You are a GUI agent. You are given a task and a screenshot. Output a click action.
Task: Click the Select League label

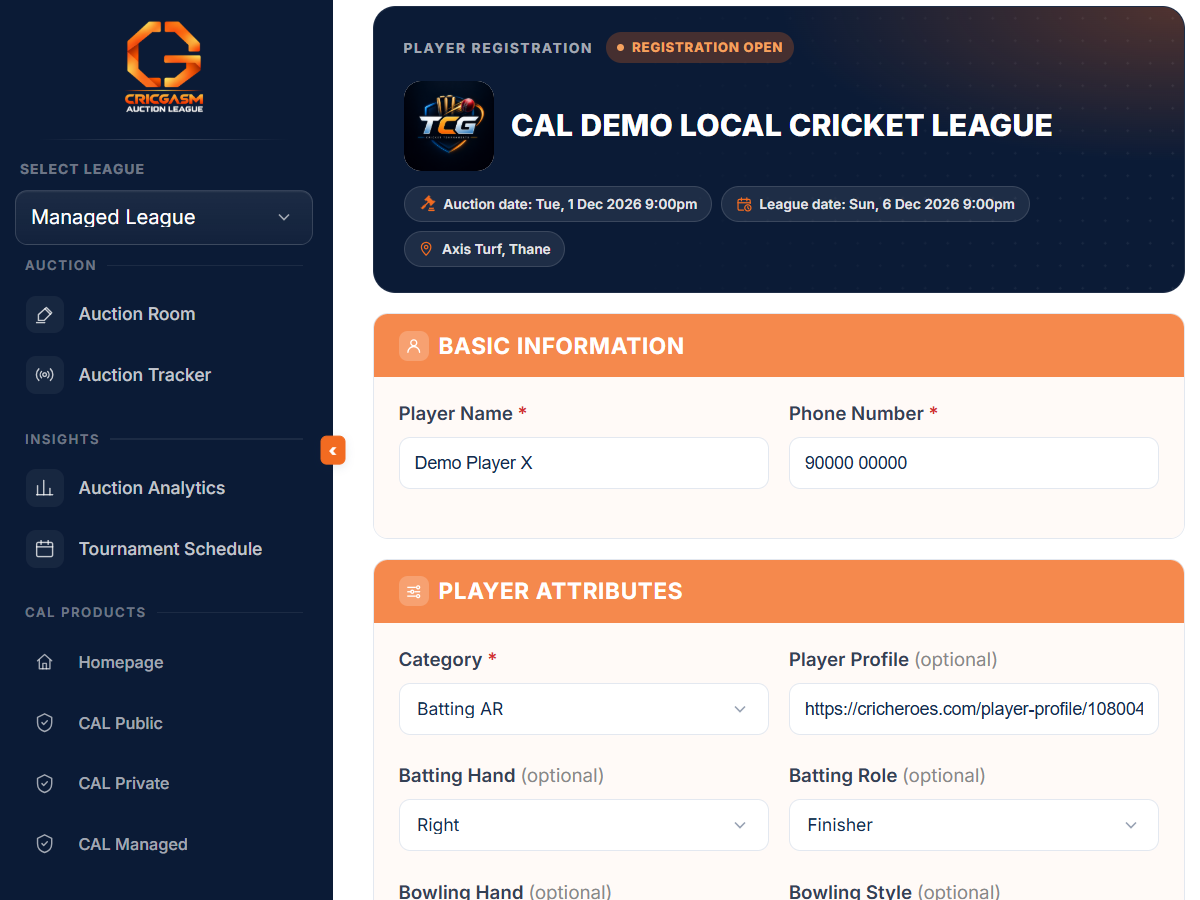click(82, 169)
